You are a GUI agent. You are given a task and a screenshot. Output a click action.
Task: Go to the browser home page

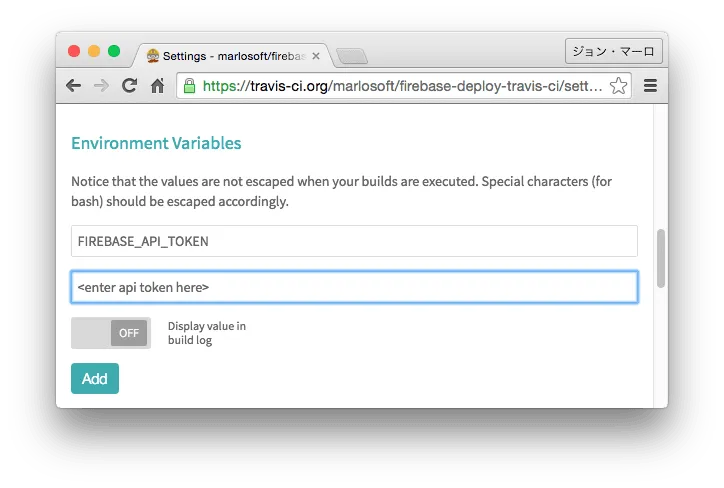(x=157, y=86)
